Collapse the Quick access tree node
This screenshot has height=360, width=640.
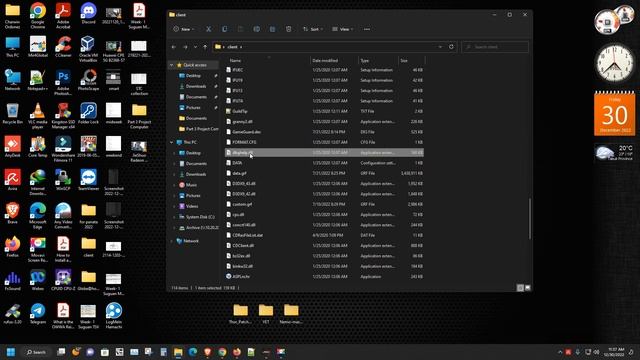pos(172,65)
